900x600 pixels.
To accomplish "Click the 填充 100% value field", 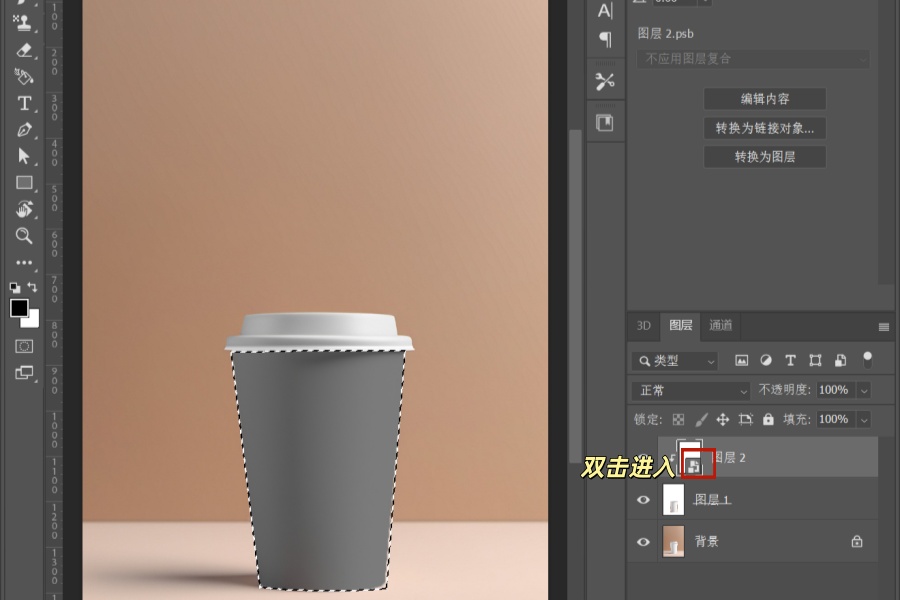I will pyautogui.click(x=834, y=420).
